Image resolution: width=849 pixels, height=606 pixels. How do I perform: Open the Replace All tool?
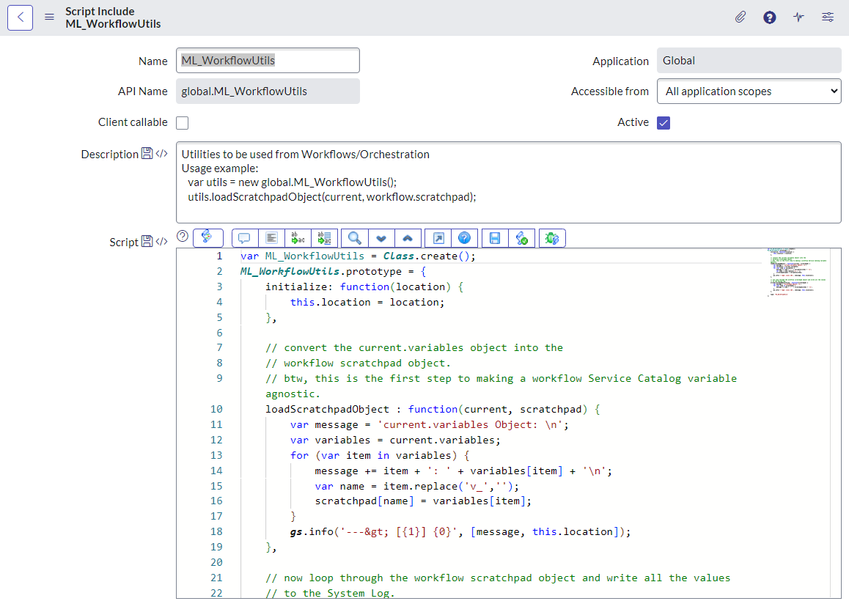tap(324, 238)
